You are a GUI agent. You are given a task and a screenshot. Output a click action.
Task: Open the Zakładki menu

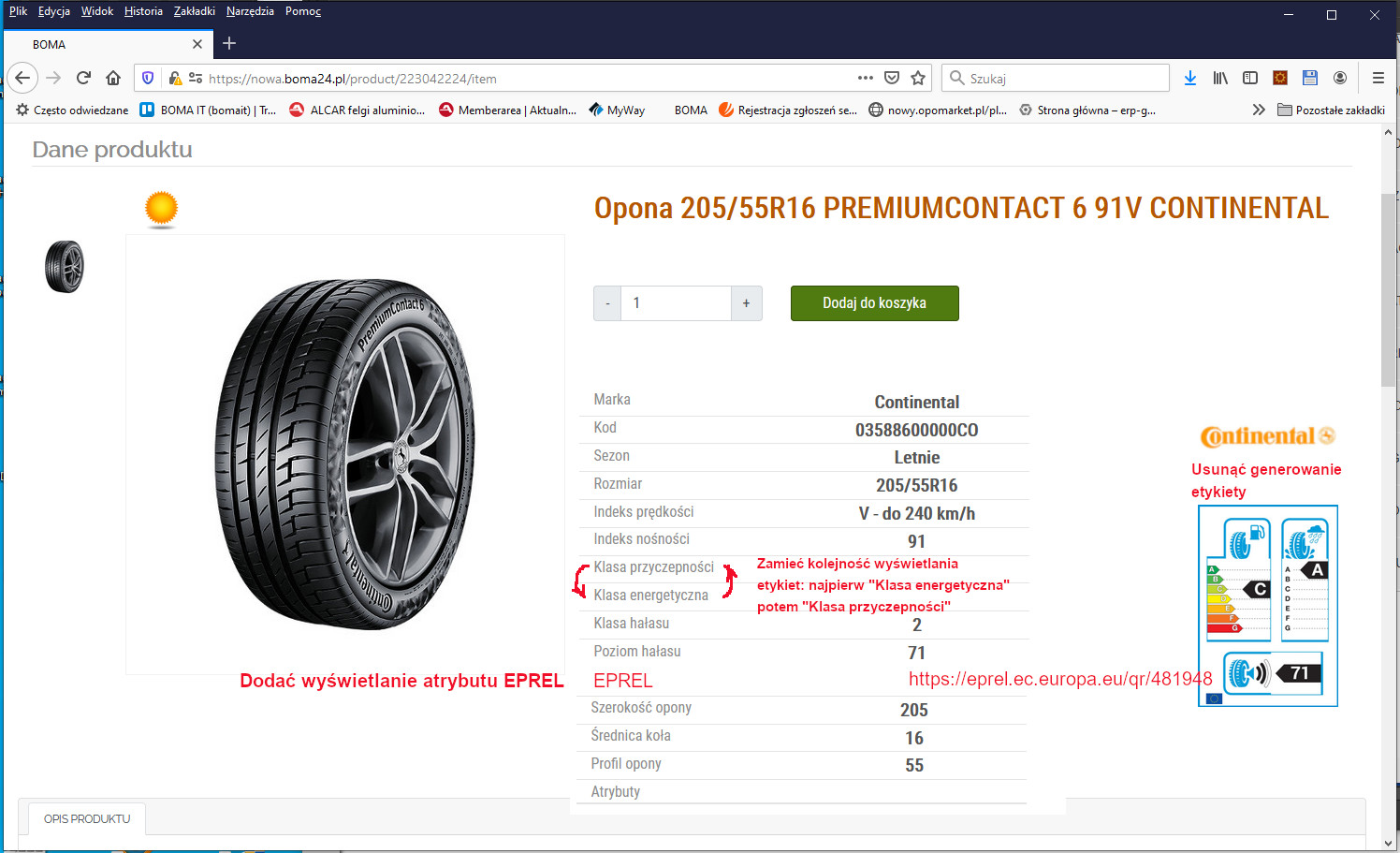pyautogui.click(x=194, y=11)
